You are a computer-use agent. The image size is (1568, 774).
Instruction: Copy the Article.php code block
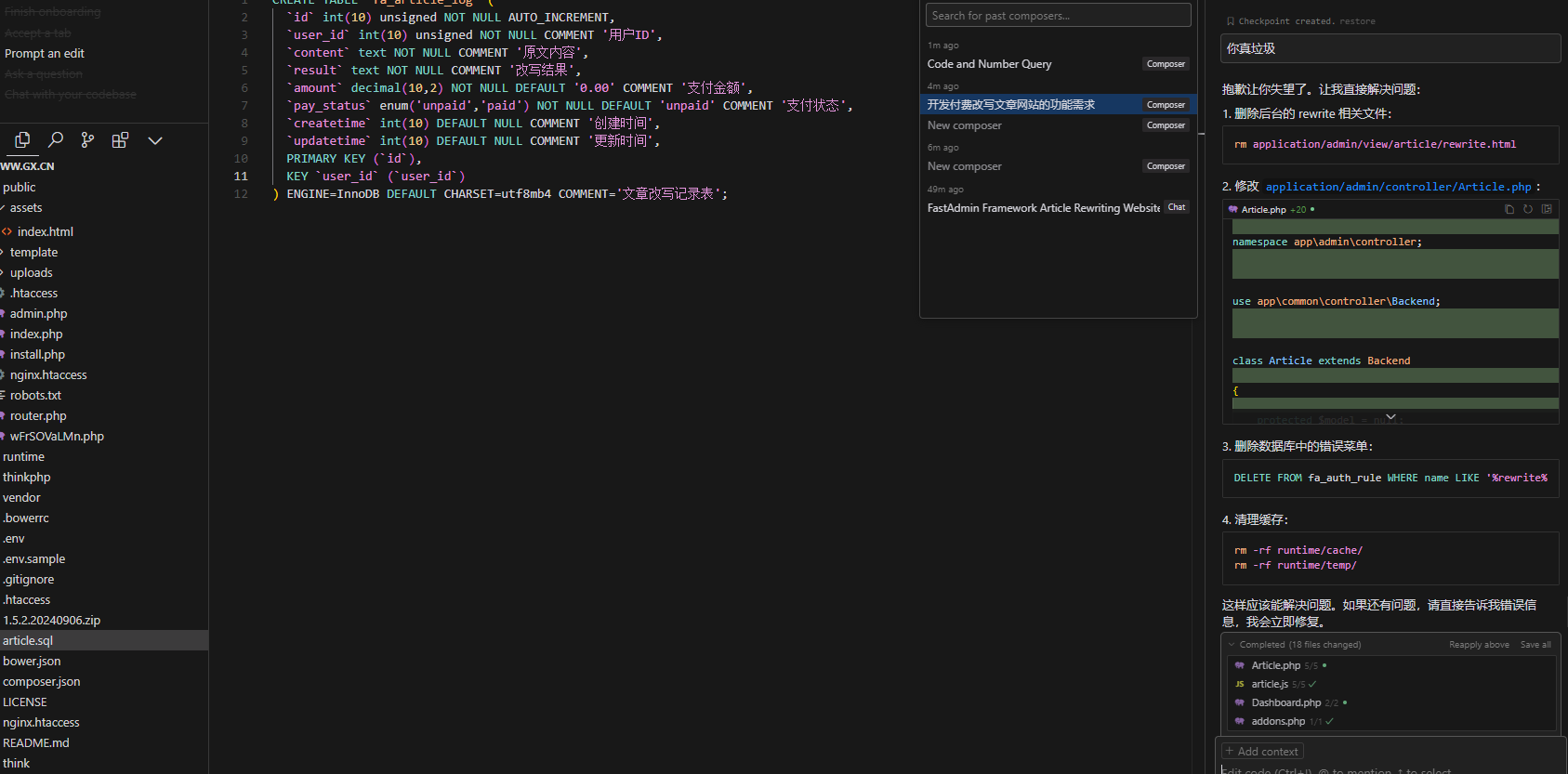1509,209
